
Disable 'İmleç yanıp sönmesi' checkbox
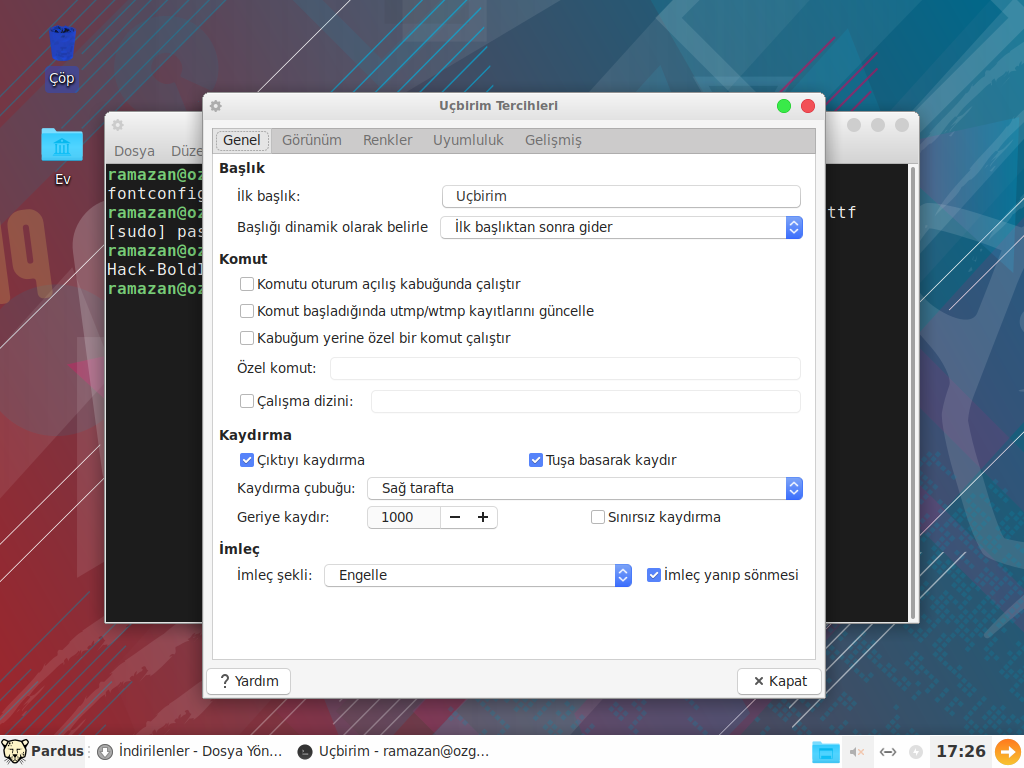pyautogui.click(x=654, y=575)
